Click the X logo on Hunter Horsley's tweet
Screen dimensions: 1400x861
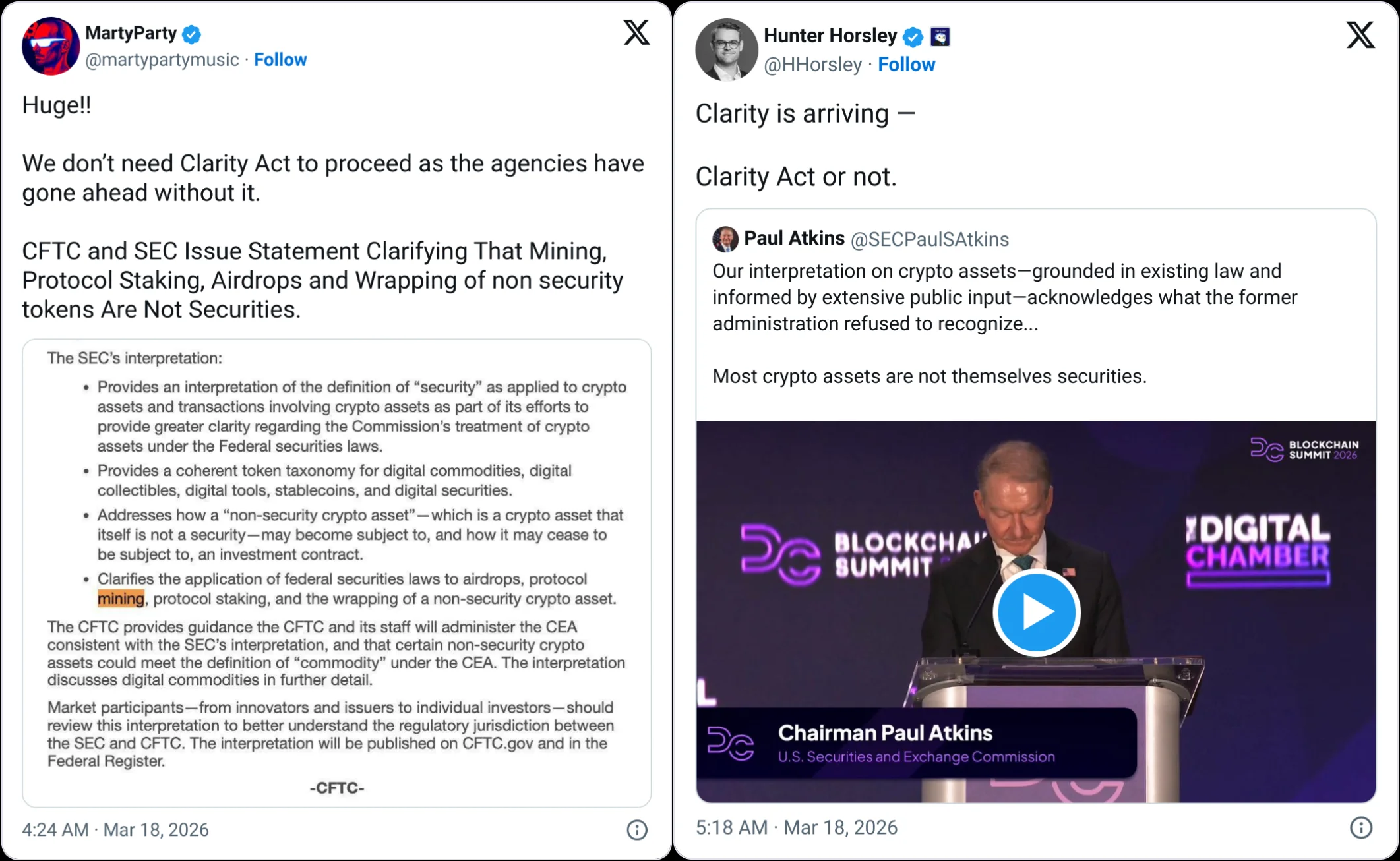click(x=1360, y=35)
